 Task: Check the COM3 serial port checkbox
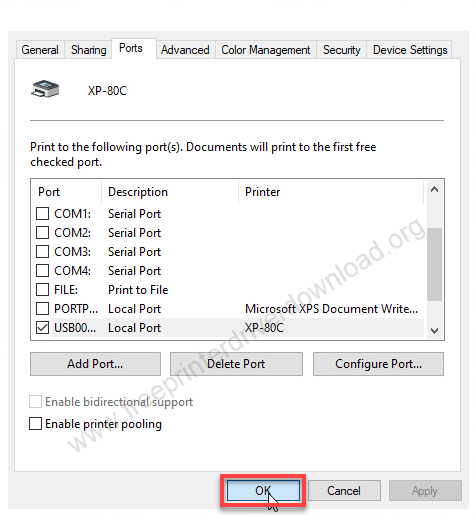click(x=42, y=252)
